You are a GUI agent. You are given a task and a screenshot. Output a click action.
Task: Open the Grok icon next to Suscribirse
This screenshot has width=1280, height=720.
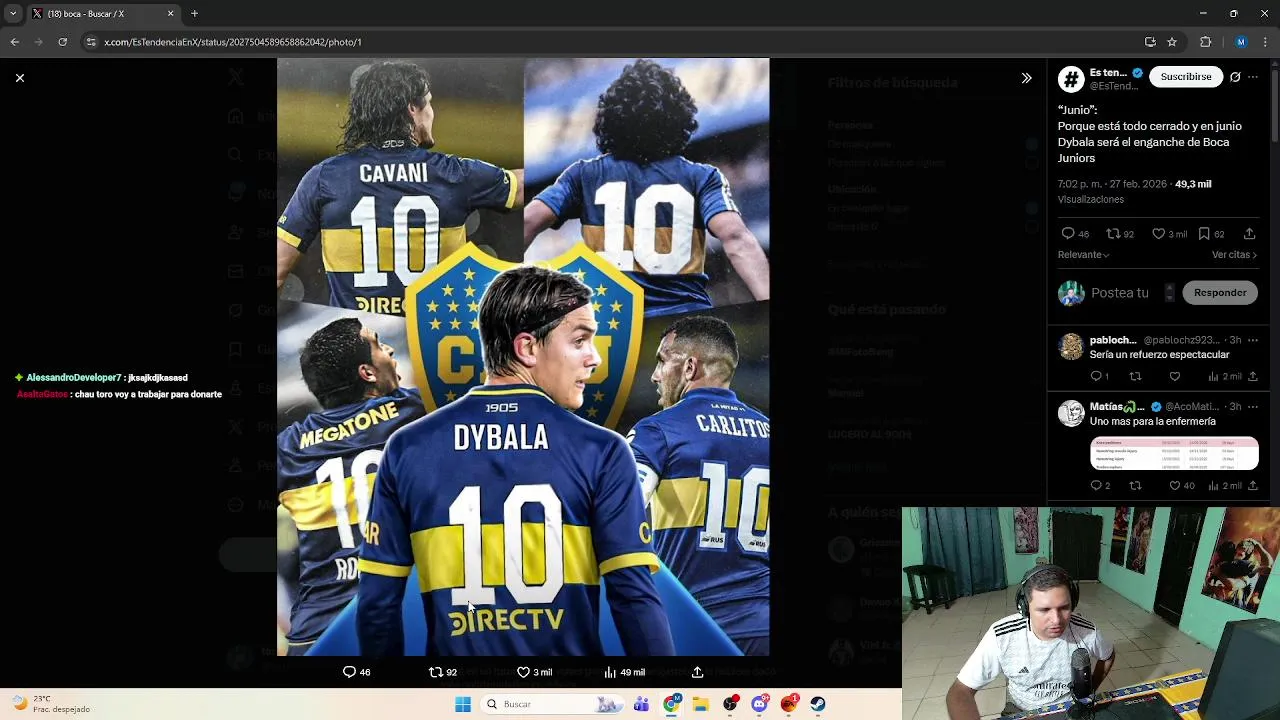[1235, 77]
